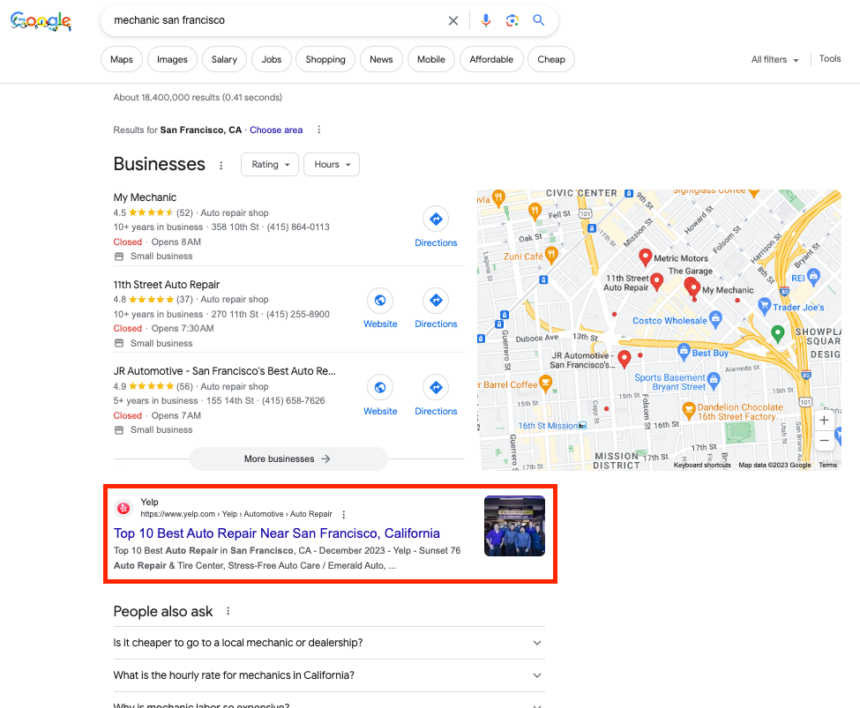The width and height of the screenshot is (860, 708).
Task: Click Costco Wholesale shopping marker on map
Action: click(x=715, y=318)
